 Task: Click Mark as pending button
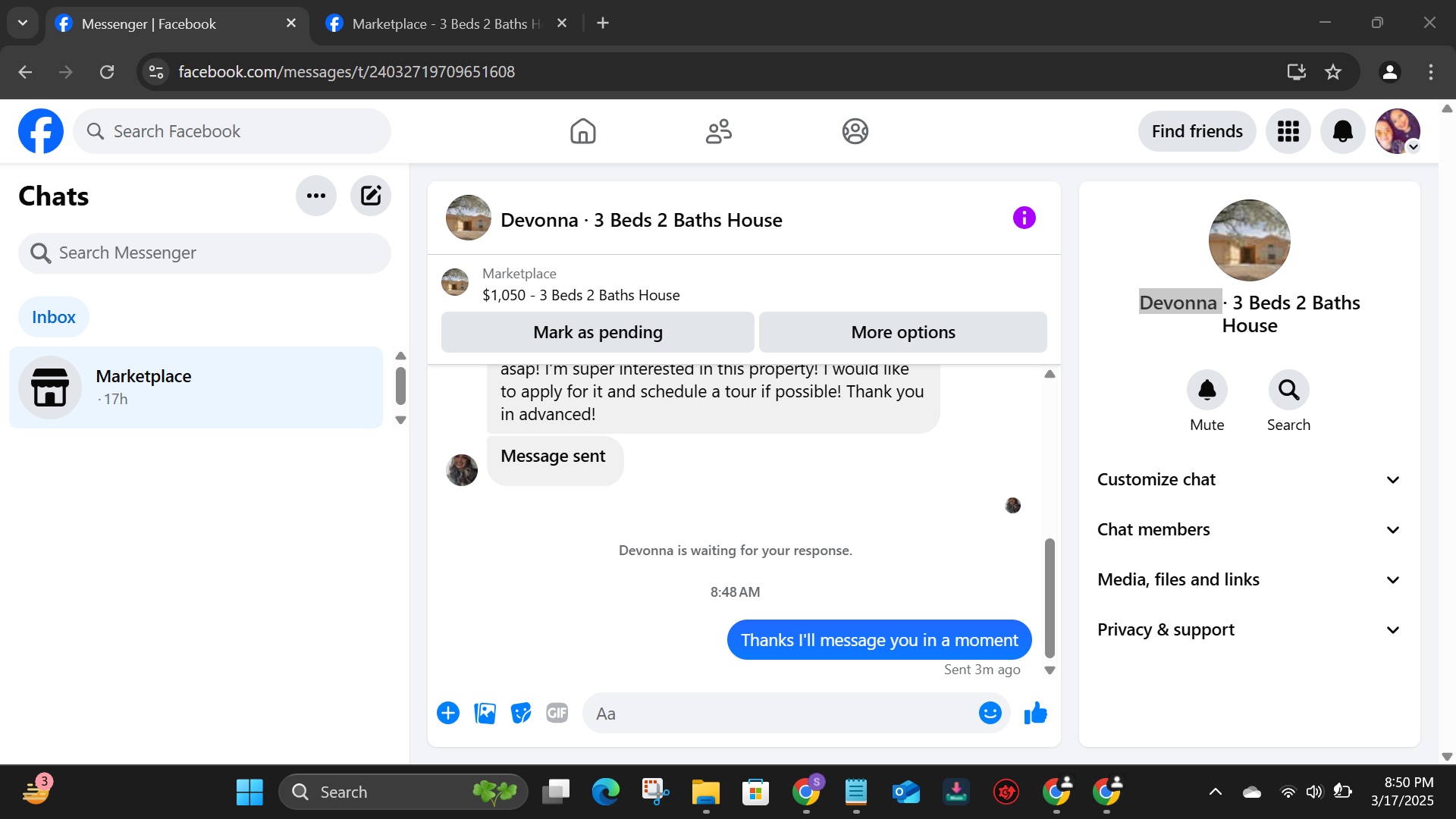pyautogui.click(x=598, y=332)
